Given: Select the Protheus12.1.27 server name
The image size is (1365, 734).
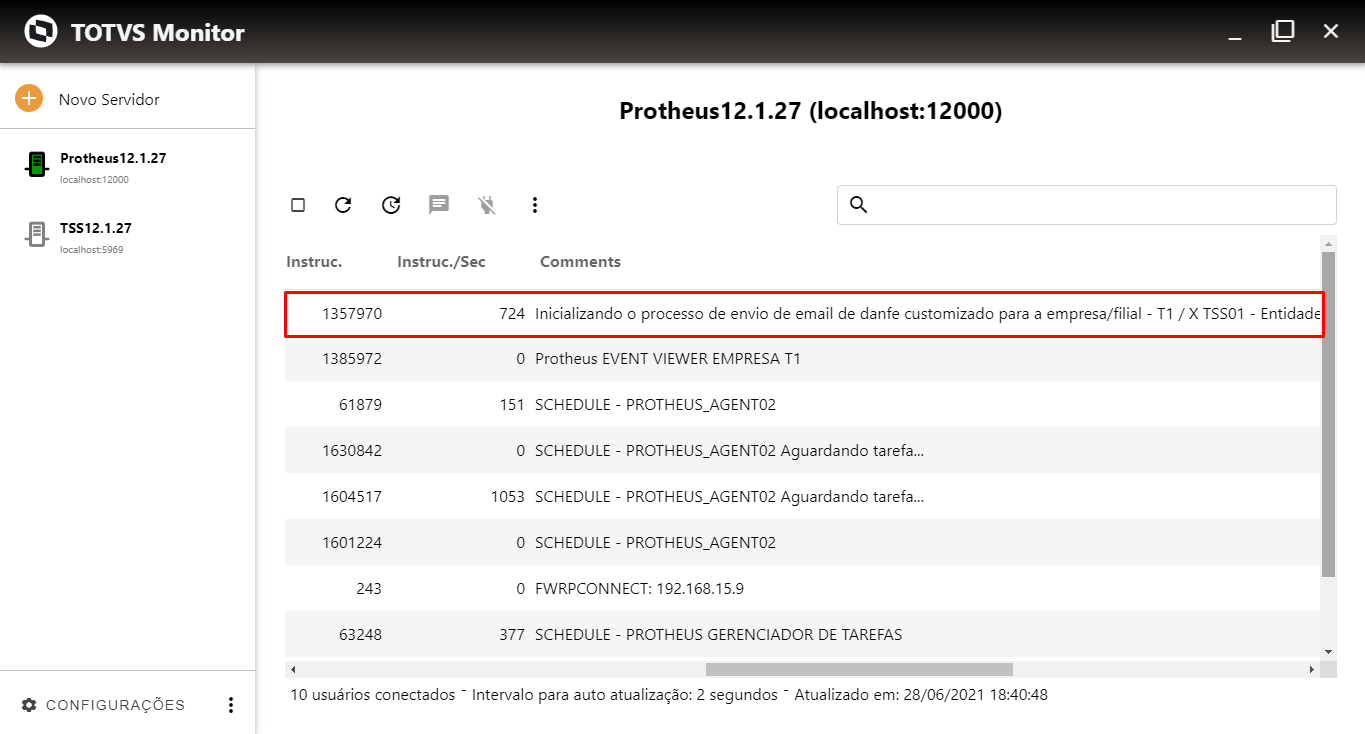Looking at the screenshot, I should [113, 158].
